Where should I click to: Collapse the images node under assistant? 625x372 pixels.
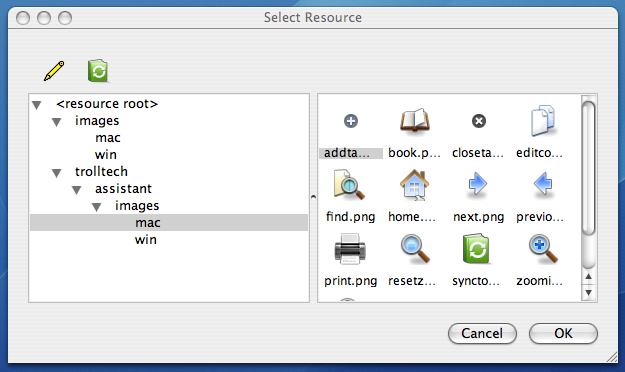tap(96, 207)
